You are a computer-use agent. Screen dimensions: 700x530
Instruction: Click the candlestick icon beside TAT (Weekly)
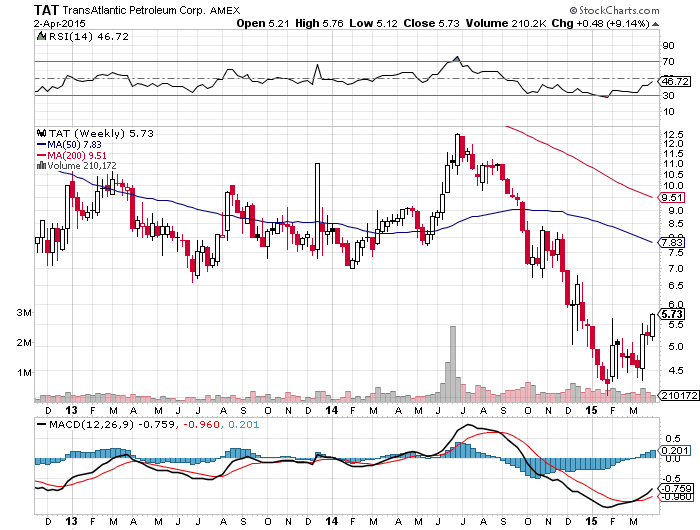pos(42,133)
